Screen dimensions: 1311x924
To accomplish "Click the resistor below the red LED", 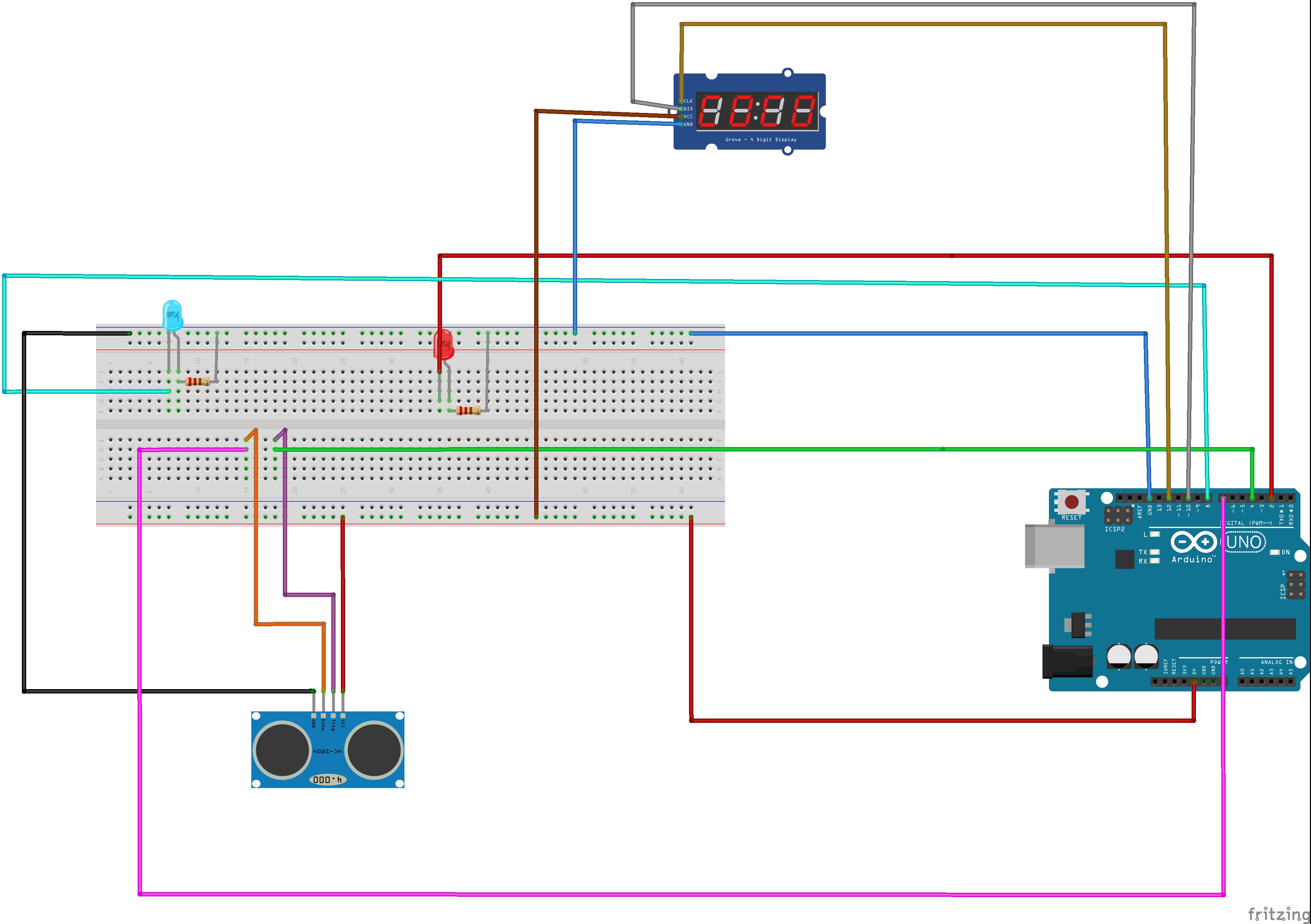I will pyautogui.click(x=468, y=411).
